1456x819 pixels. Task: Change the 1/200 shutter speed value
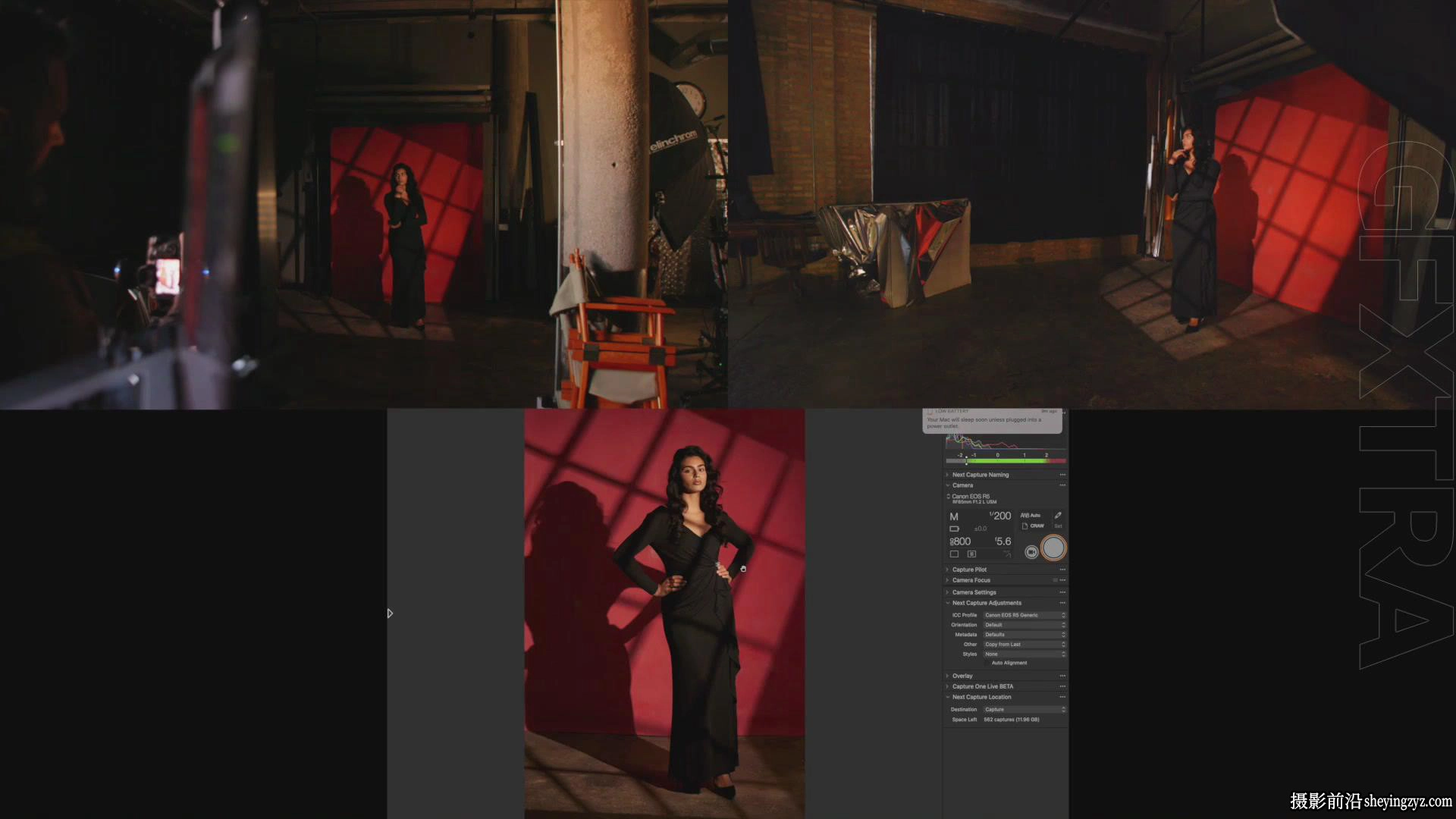tap(1000, 516)
